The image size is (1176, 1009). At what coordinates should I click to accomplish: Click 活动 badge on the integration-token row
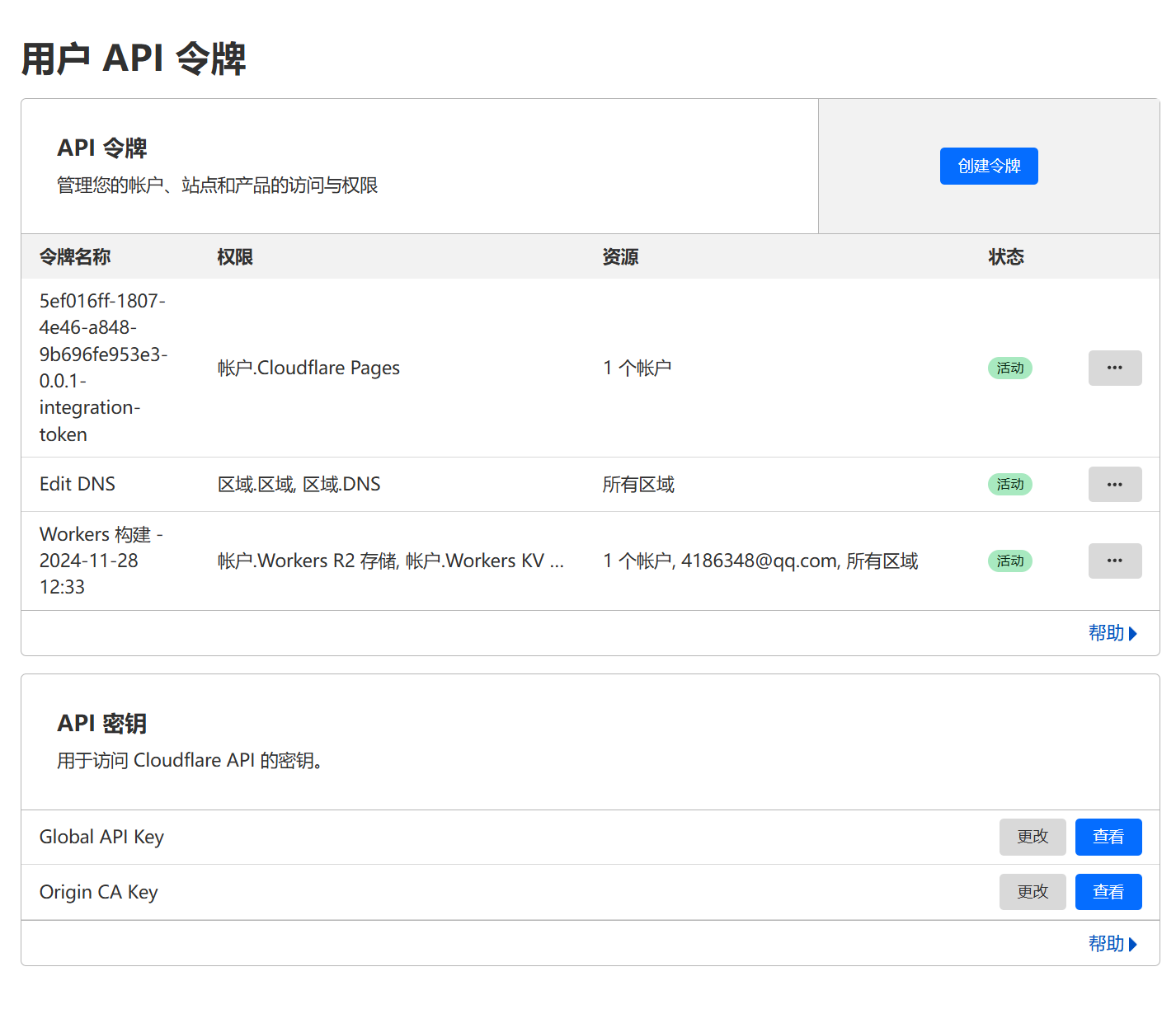pos(1009,368)
